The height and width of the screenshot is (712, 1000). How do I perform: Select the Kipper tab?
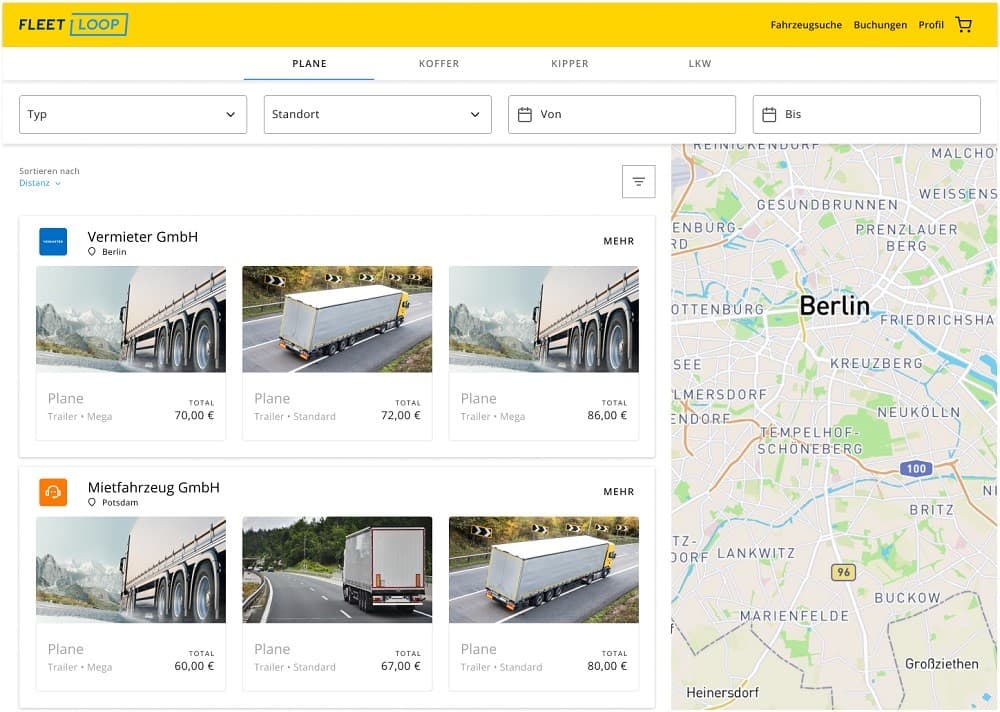click(570, 64)
